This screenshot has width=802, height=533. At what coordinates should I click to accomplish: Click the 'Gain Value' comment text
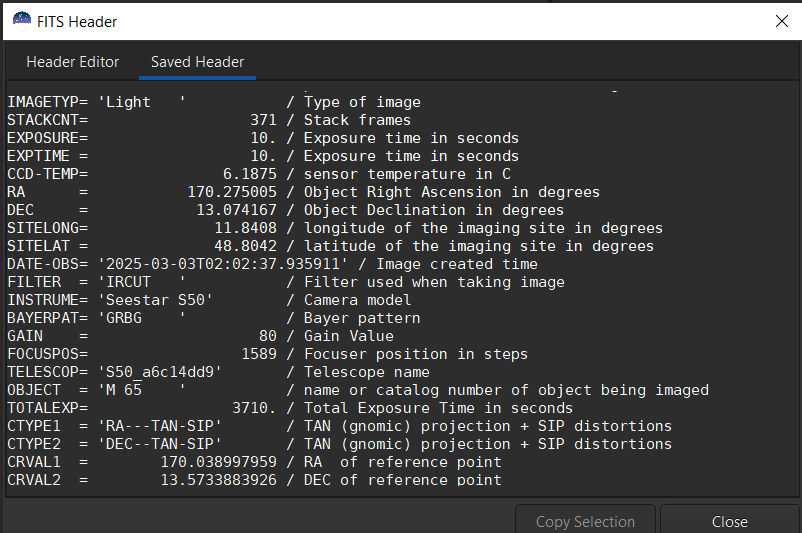(x=349, y=336)
